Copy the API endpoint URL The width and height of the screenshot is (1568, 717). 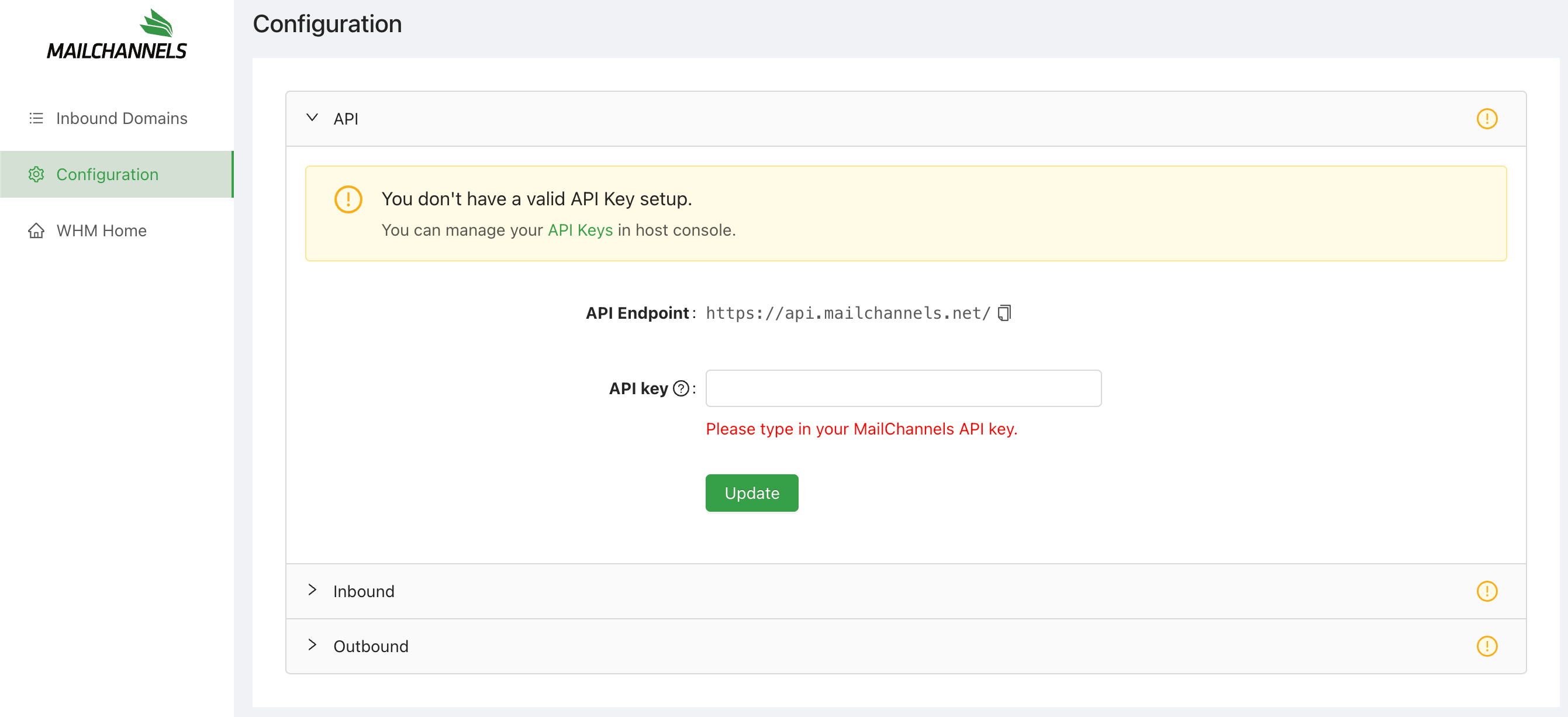point(1004,313)
